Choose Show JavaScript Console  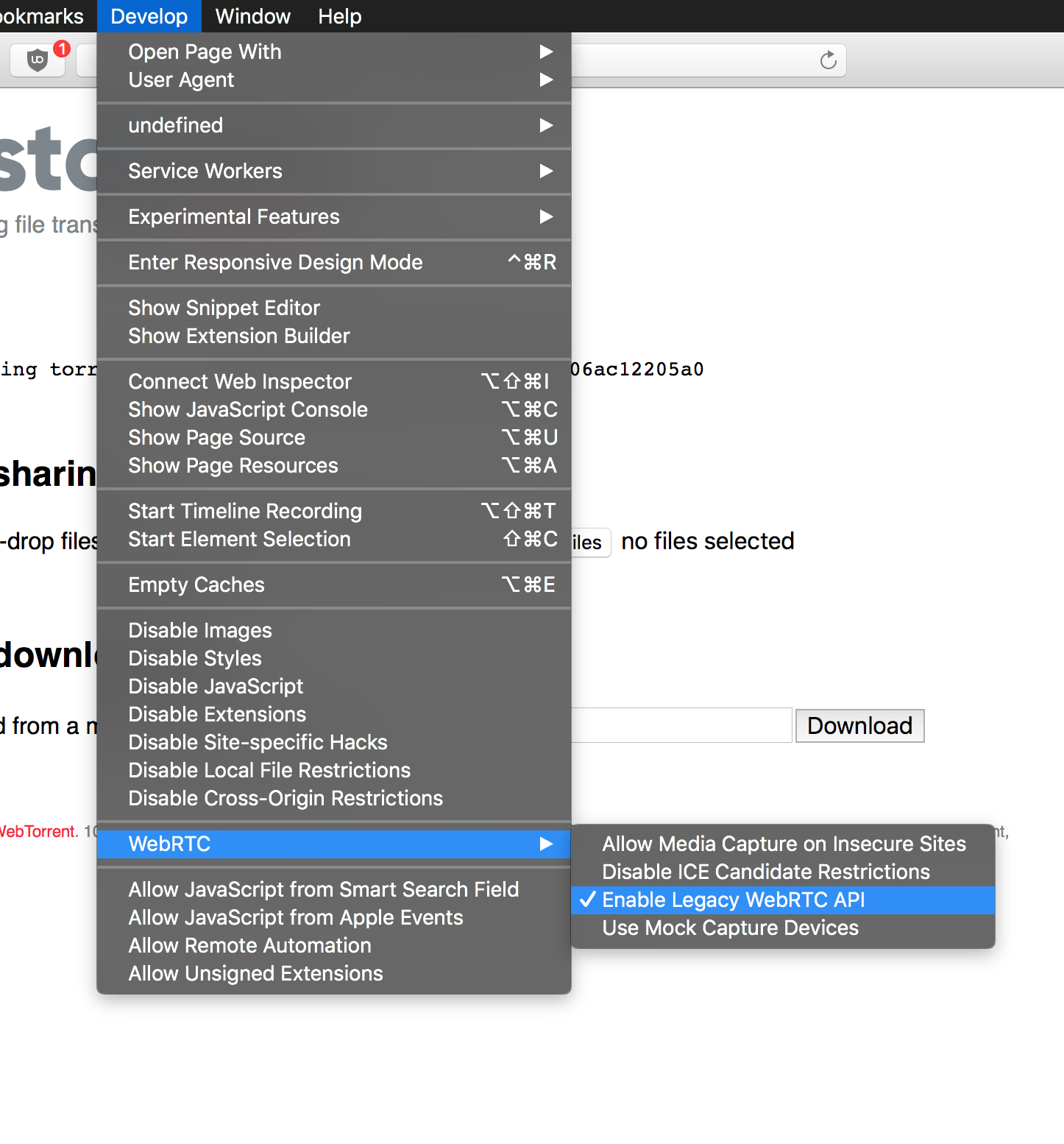tap(334, 409)
